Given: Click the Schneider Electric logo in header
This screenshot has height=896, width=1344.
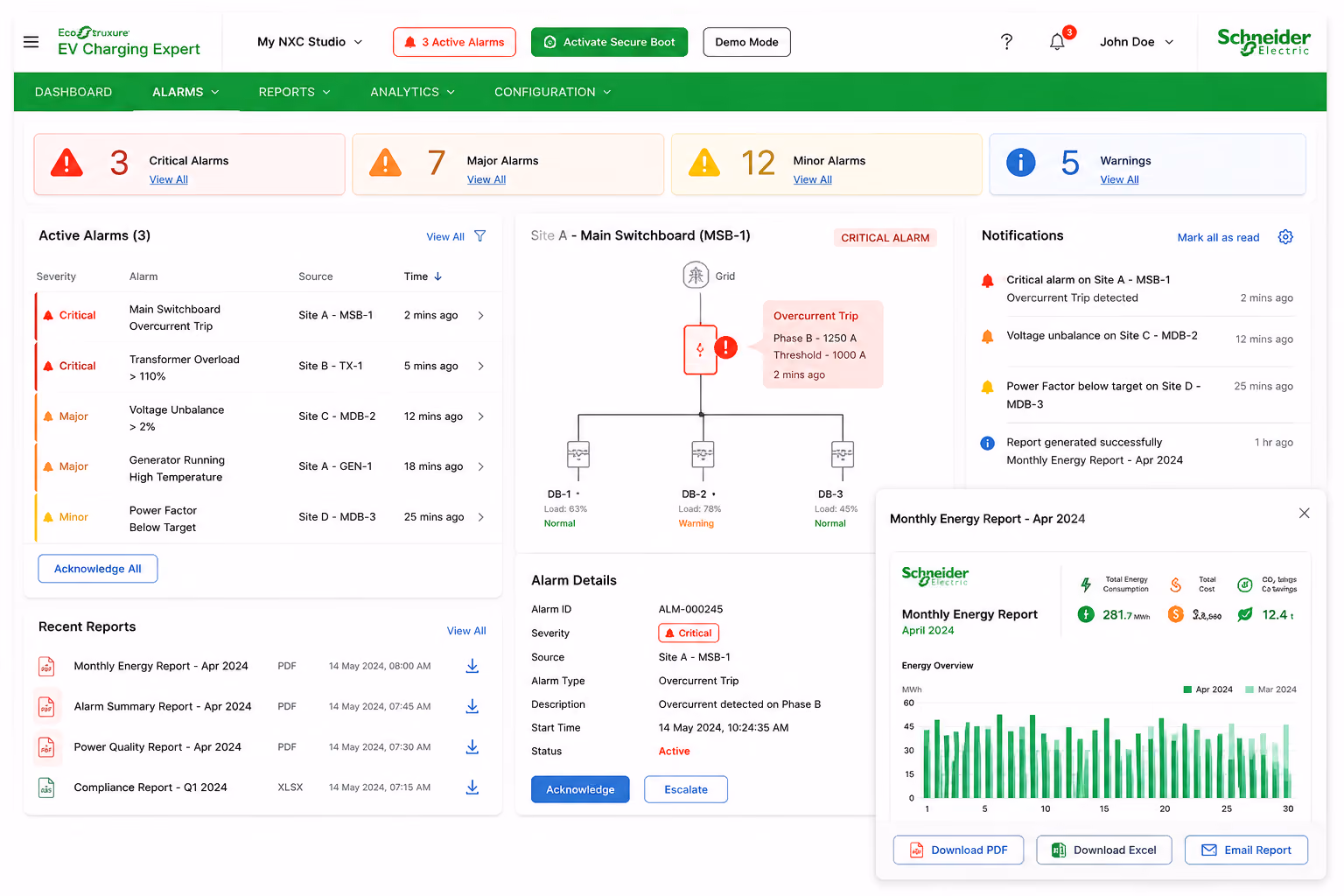Looking at the screenshot, I should 1263,42.
